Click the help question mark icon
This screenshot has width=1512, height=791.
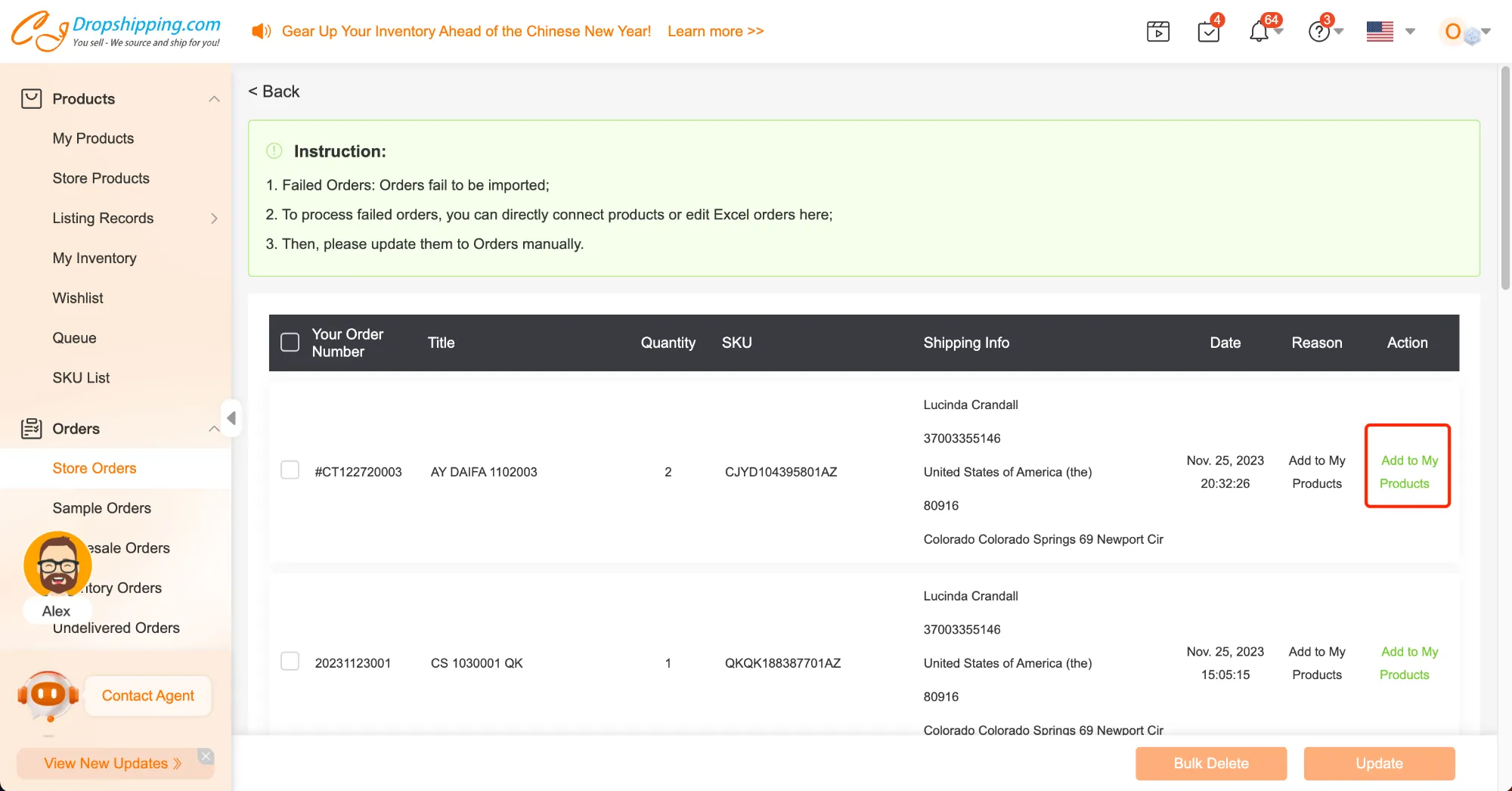pyautogui.click(x=1318, y=32)
